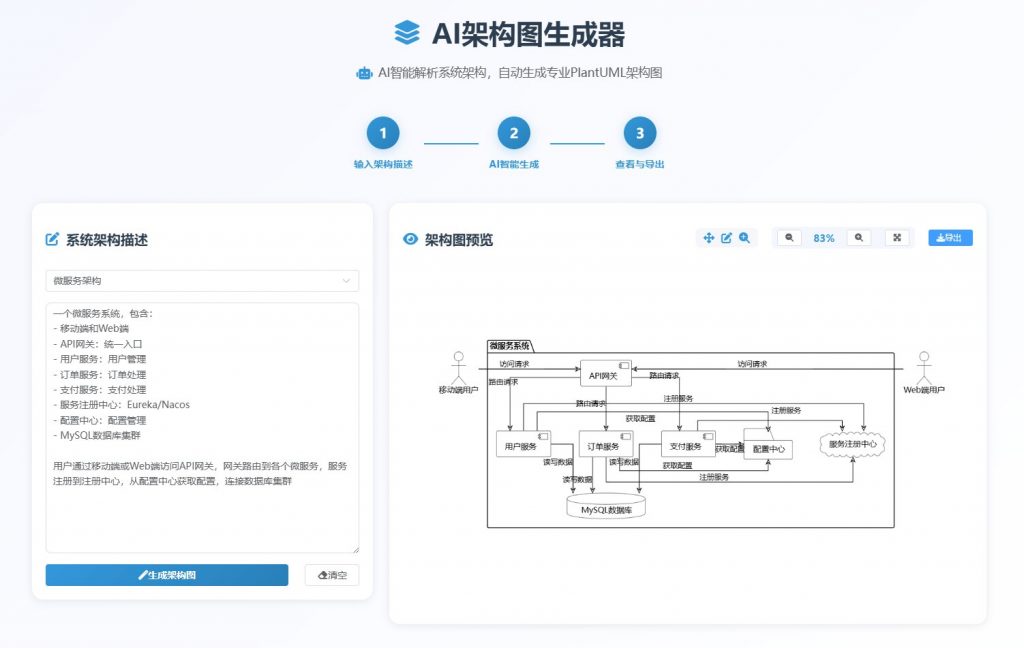The image size is (1024, 648).
Task: Click the 生成架构图 button
Action: 167,575
